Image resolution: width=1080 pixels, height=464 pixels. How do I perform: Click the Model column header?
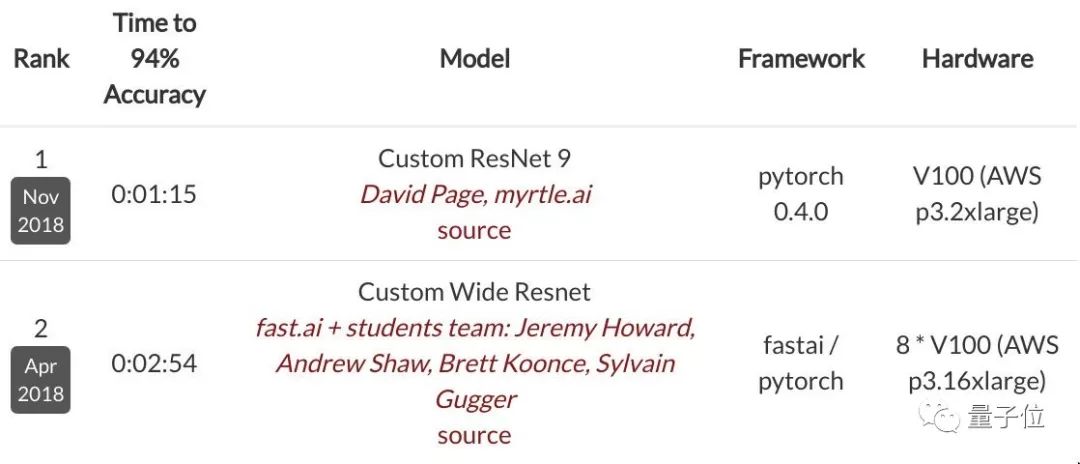tap(475, 58)
